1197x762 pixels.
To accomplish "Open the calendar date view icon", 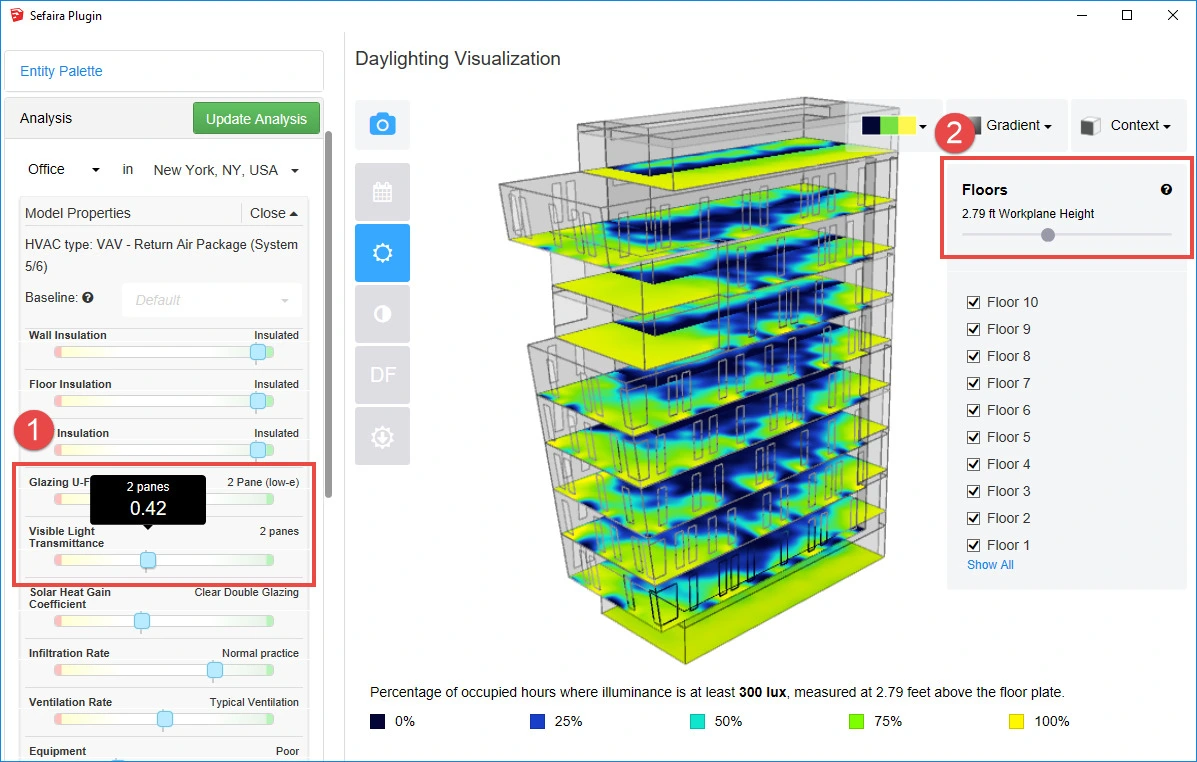I will [x=382, y=192].
